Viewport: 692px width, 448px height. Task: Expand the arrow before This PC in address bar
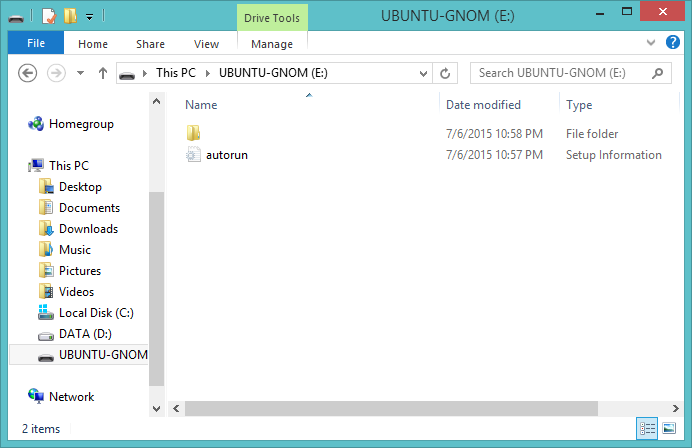click(145, 74)
